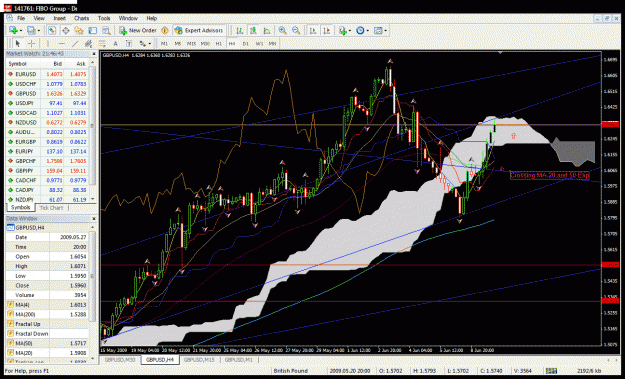Image resolution: width=625 pixels, height=379 pixels.
Task: Click the Data Window scrollbar
Action: pyautogui.click(x=92, y=293)
